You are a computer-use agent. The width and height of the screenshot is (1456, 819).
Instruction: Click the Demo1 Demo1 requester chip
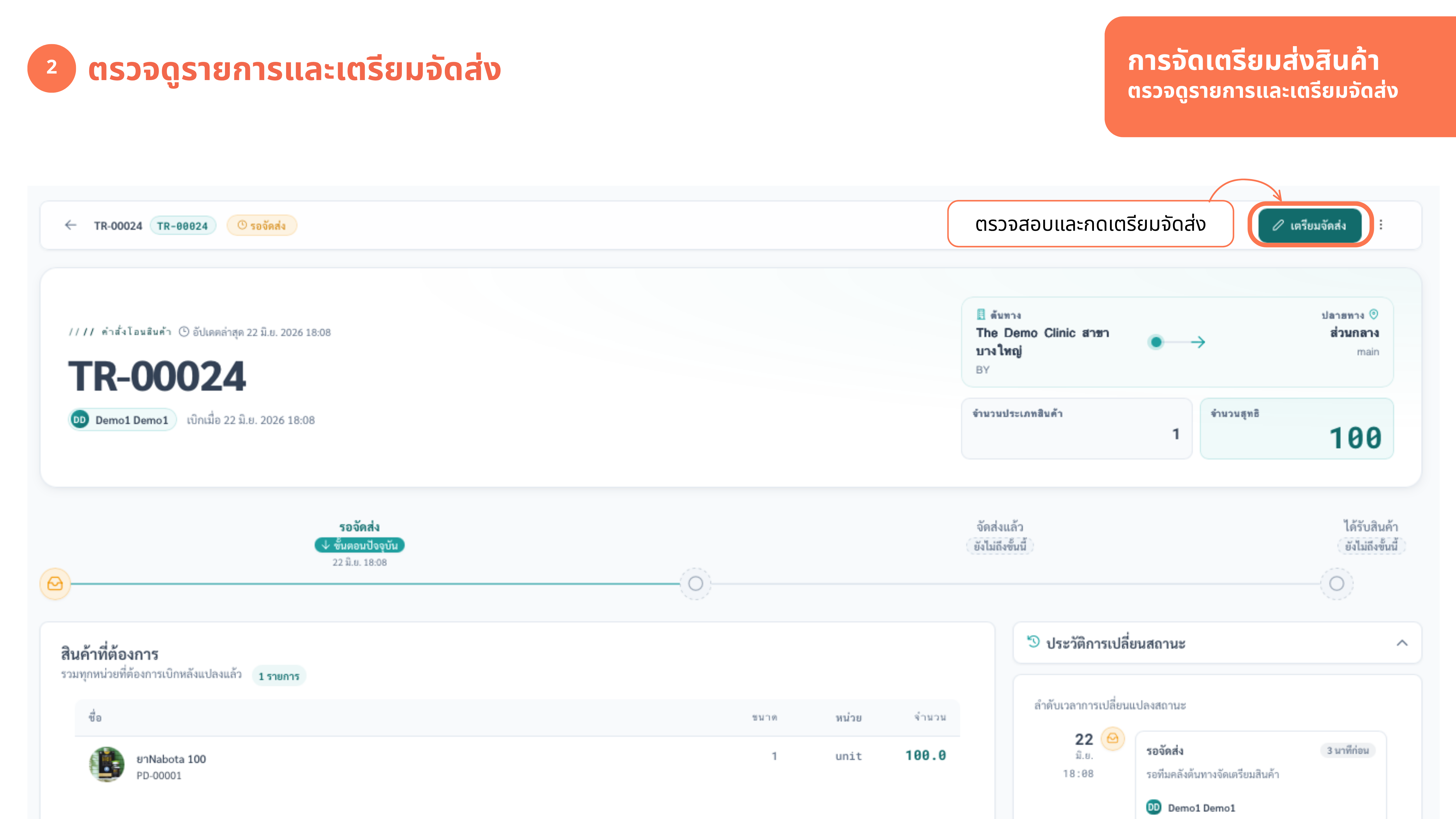(x=123, y=420)
